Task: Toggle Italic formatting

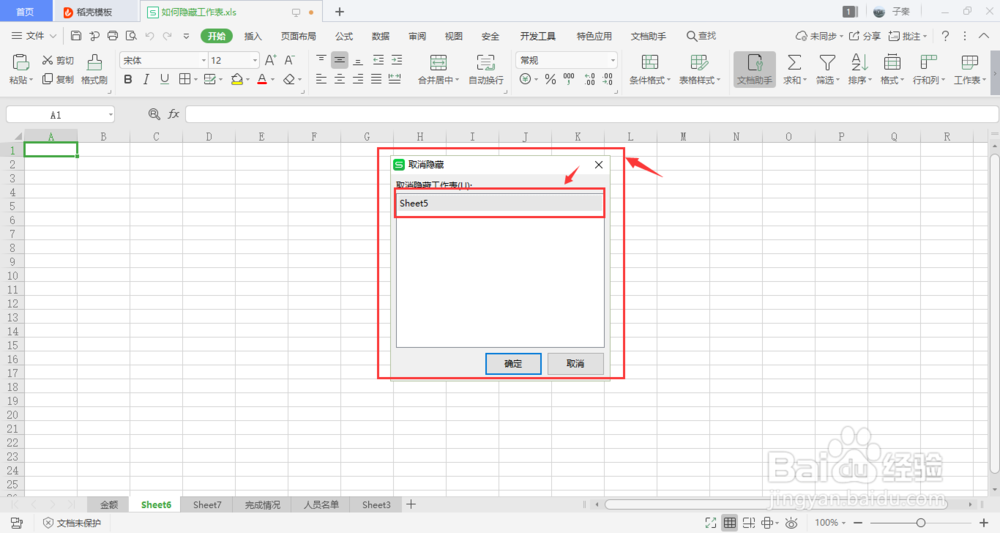Action: click(146, 79)
